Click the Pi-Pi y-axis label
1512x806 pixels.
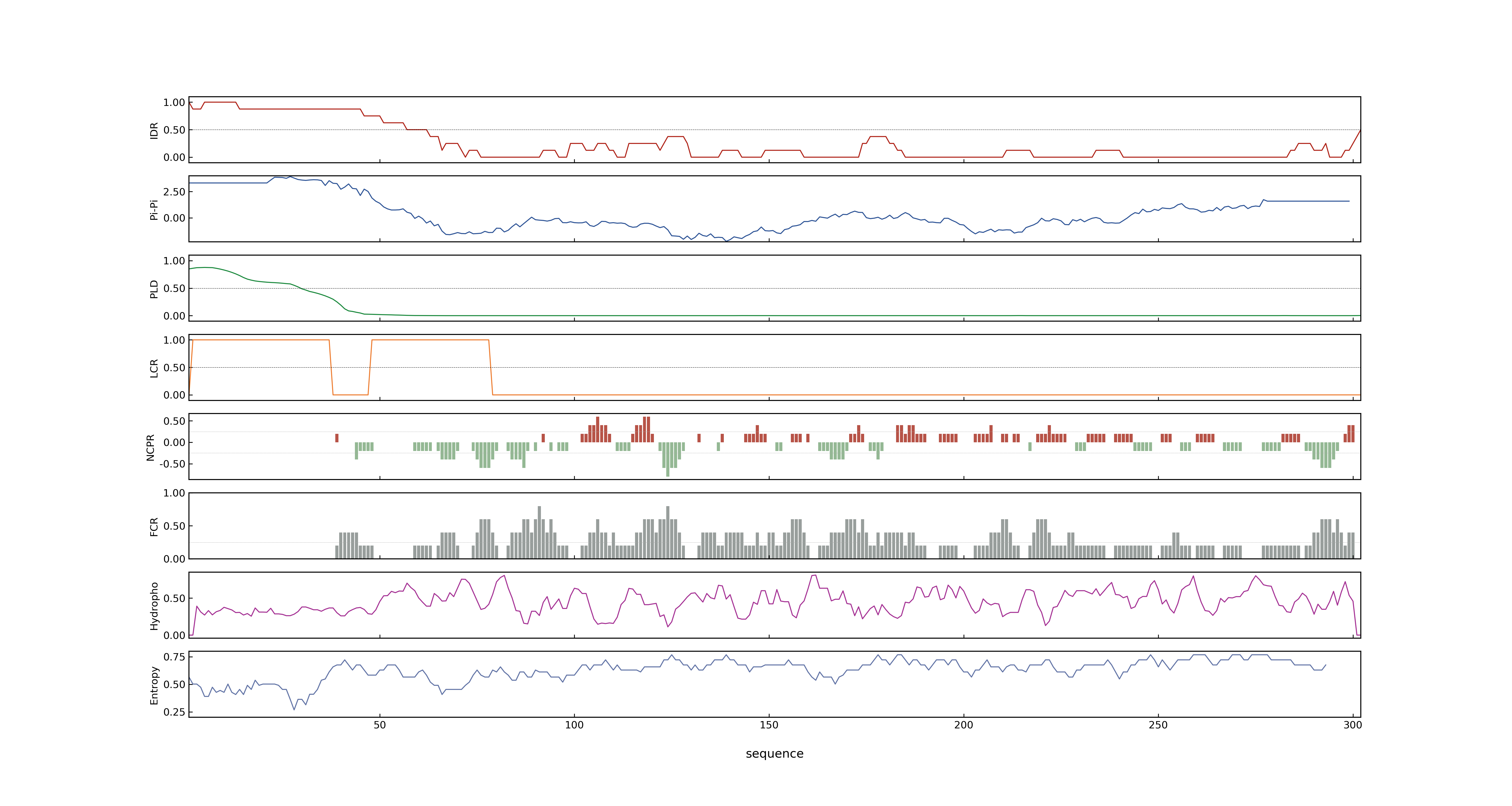pos(154,209)
